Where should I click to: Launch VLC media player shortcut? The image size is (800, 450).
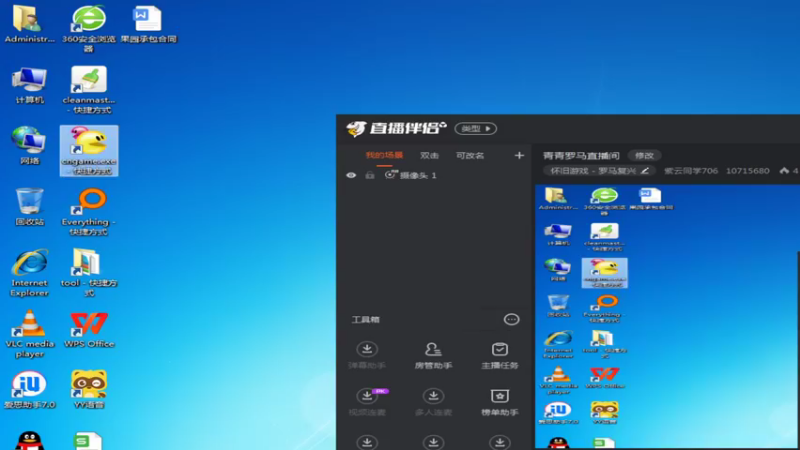29,333
